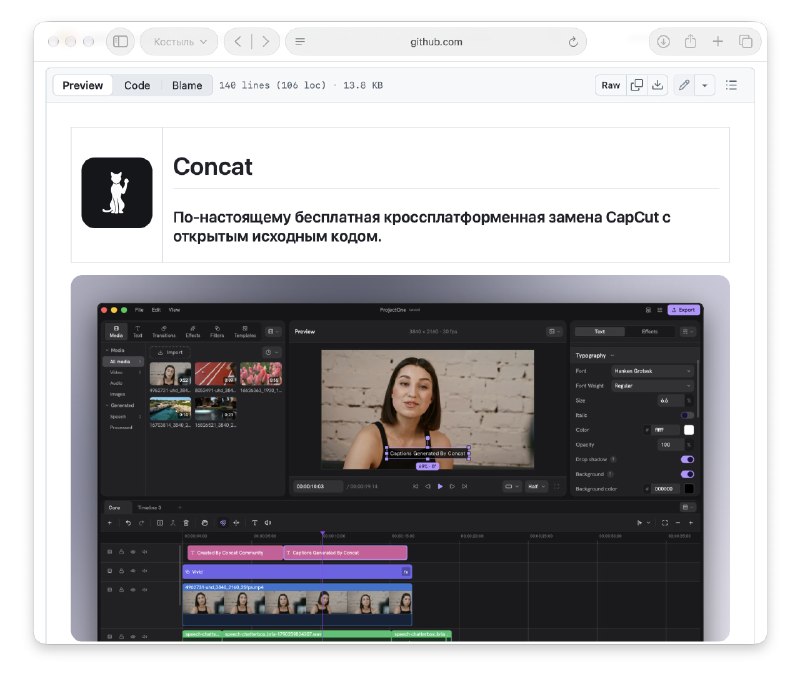Select the red running track video thumbnail
800x676 pixels.
click(x=216, y=373)
